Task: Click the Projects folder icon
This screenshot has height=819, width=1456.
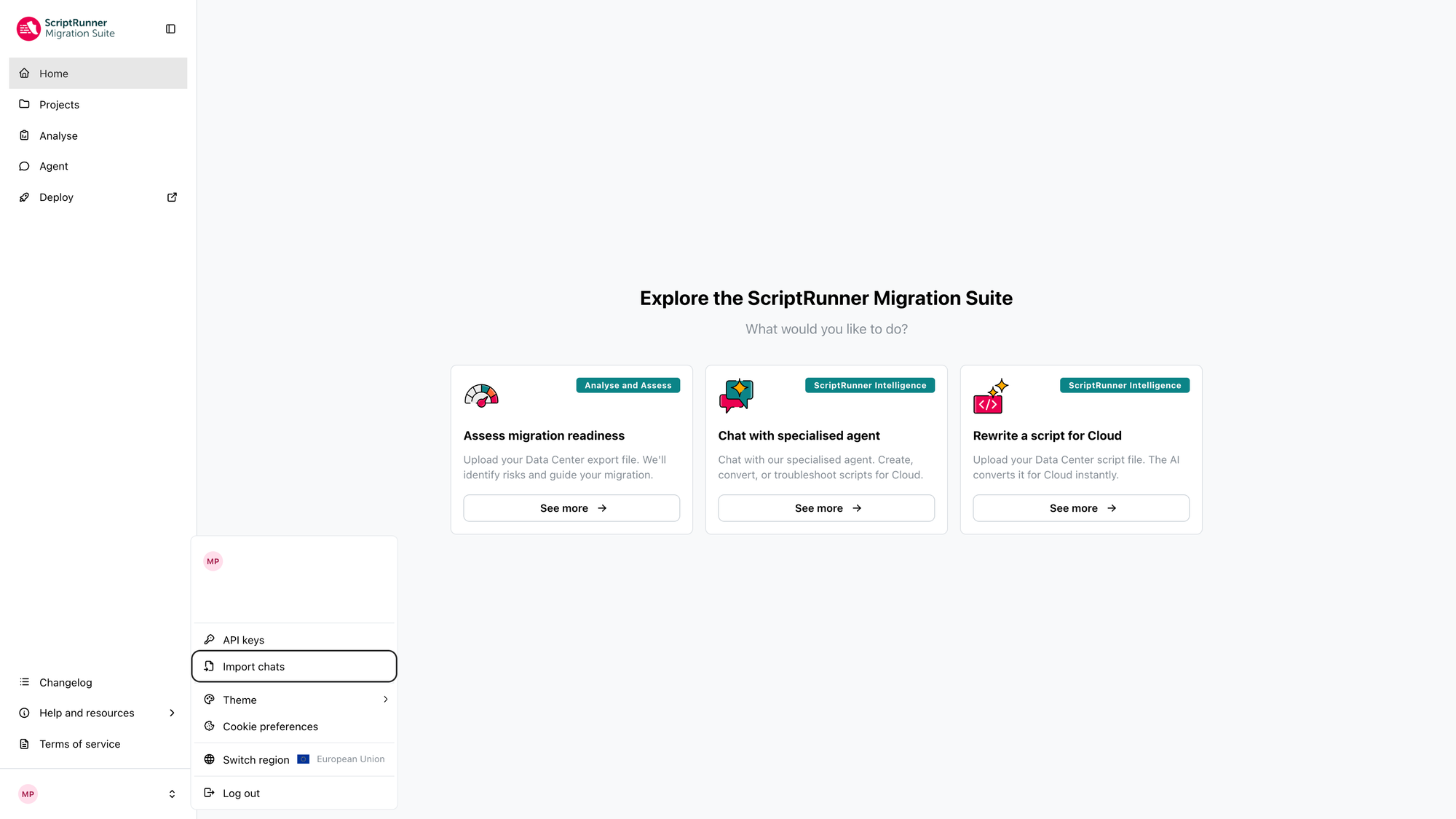Action: click(25, 104)
